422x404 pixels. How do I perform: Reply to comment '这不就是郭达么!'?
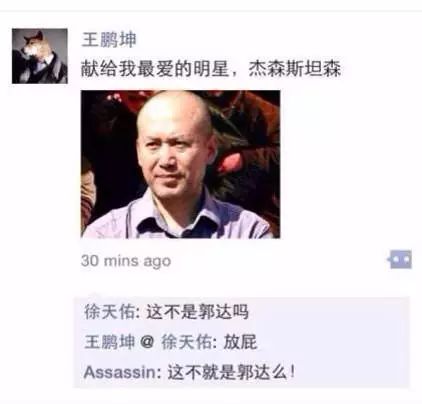231,372
